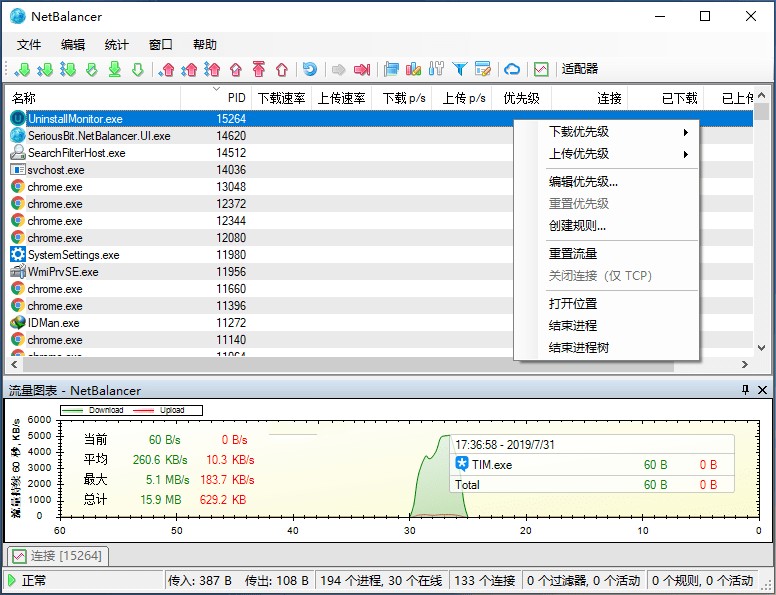This screenshot has width=776, height=595.
Task: Sort by the 上传速率 column header
Action: tap(341, 98)
